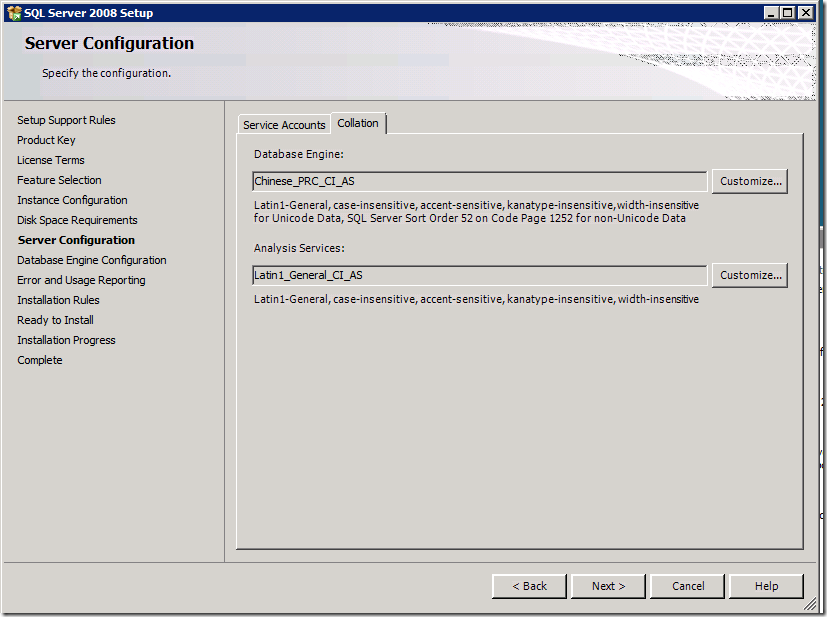The height and width of the screenshot is (617, 827).
Task: Select the Instance Configuration step
Action: [x=72, y=200]
